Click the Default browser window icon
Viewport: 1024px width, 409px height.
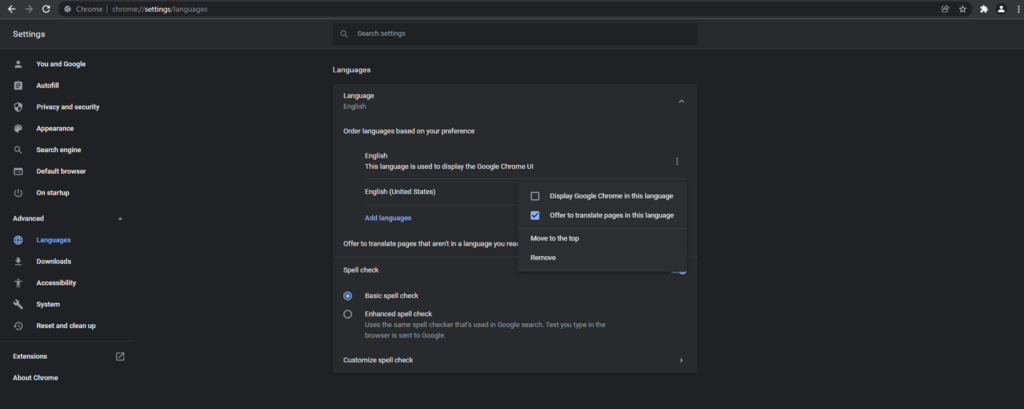[x=18, y=171]
